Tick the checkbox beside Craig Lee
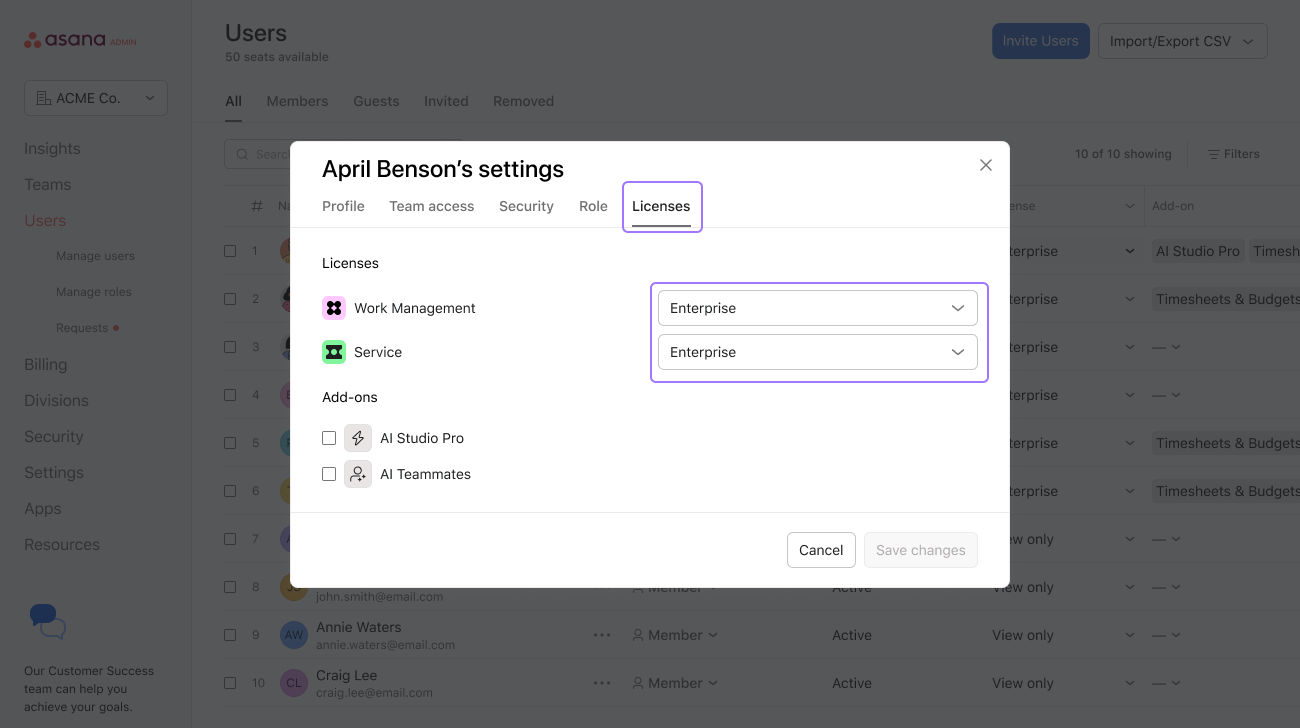The width and height of the screenshot is (1300, 728). [230, 683]
